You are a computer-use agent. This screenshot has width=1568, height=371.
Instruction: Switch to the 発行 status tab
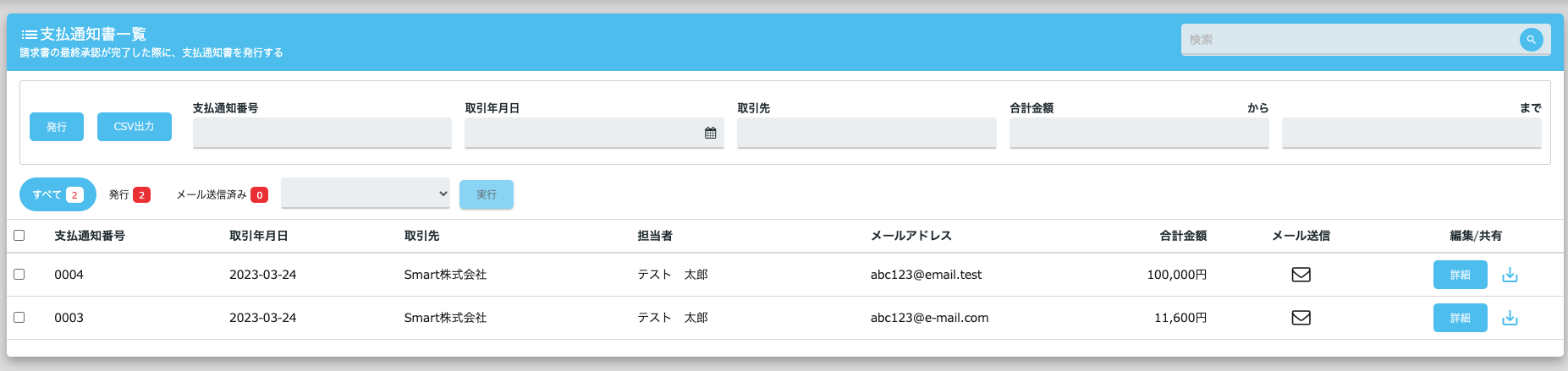click(x=129, y=194)
